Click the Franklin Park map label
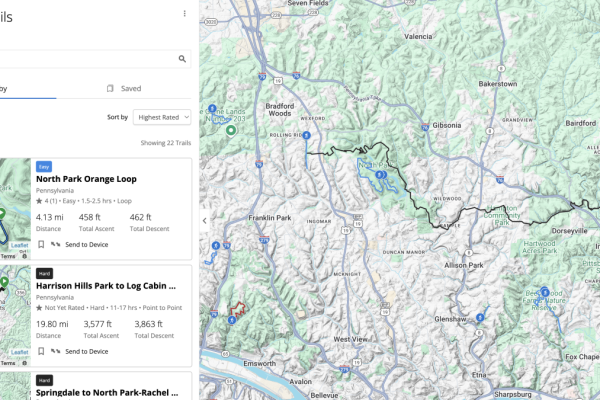The width and height of the screenshot is (600, 400). point(270,218)
